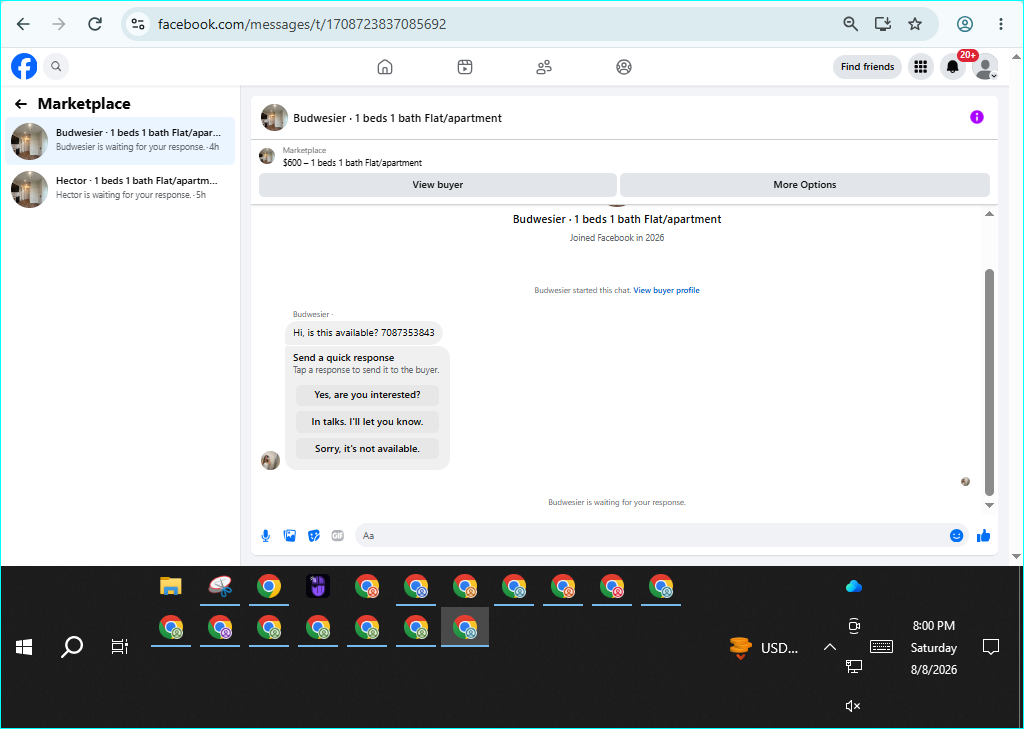Viewport: 1024px width, 729px height.
Task: Open the Windows Start menu
Action: tap(24, 647)
